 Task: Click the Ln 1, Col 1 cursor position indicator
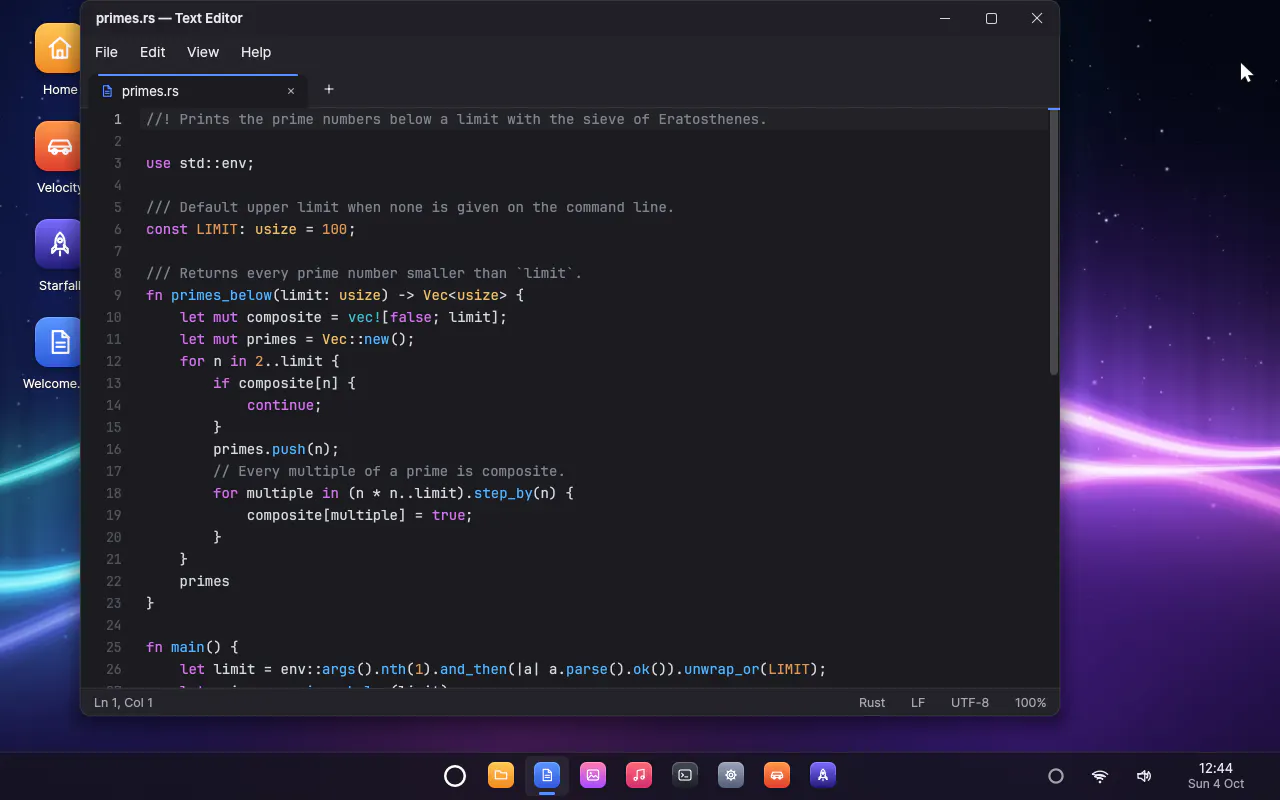click(124, 703)
